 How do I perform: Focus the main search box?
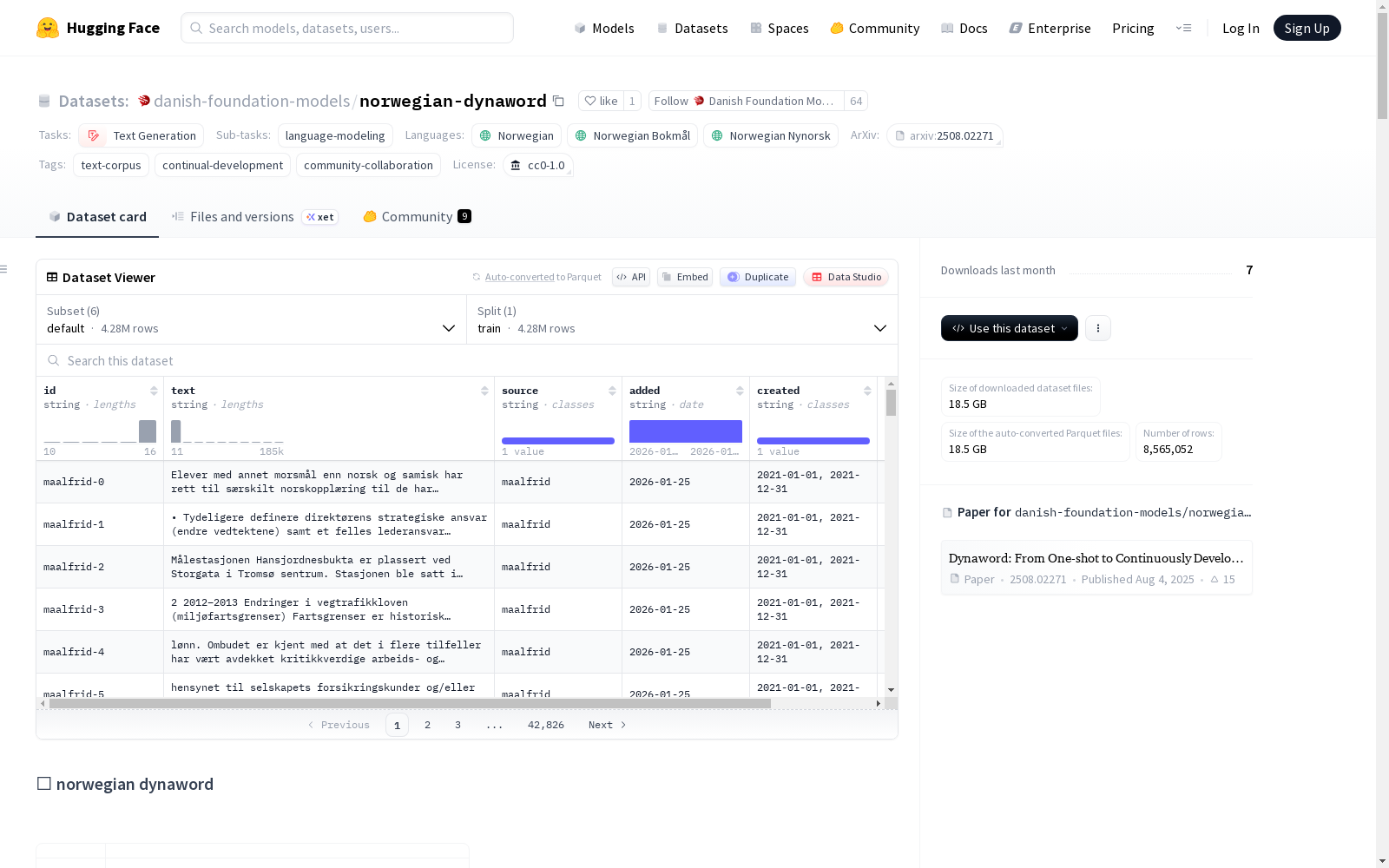[347, 28]
